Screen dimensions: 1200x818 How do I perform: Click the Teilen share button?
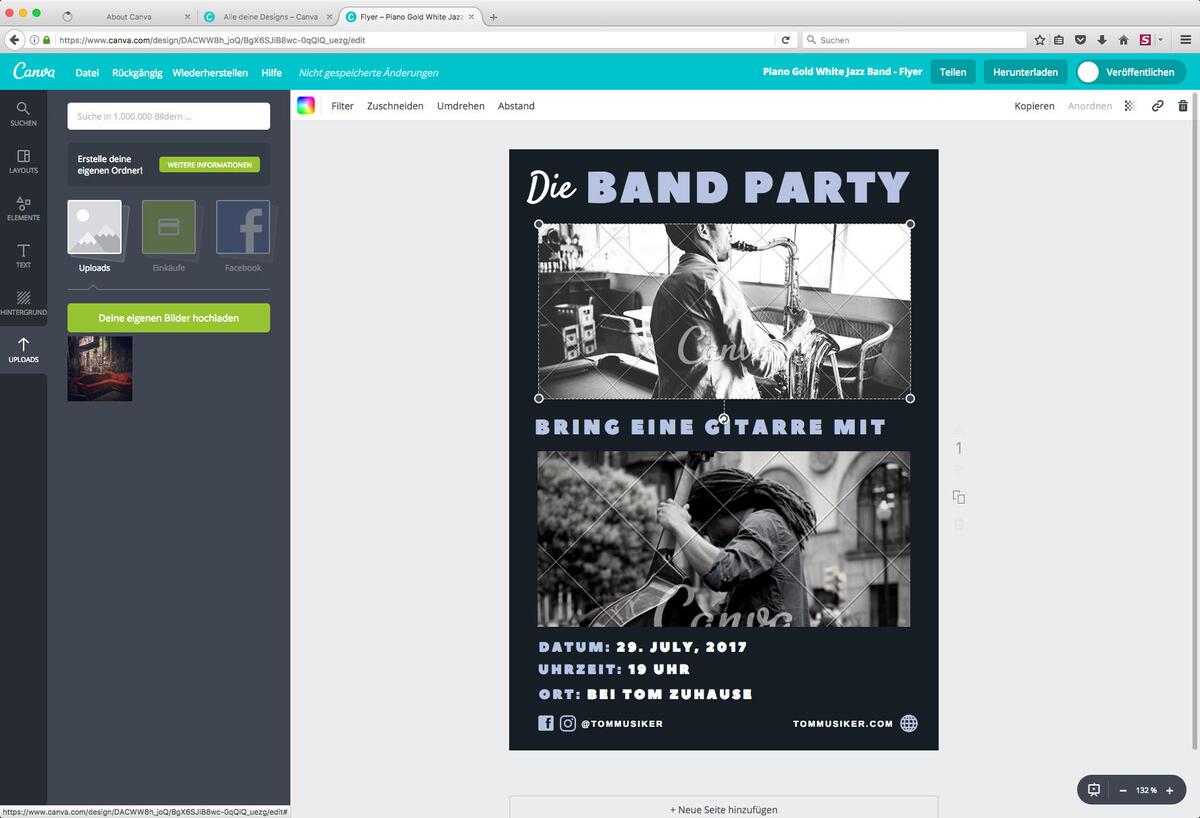(x=953, y=72)
